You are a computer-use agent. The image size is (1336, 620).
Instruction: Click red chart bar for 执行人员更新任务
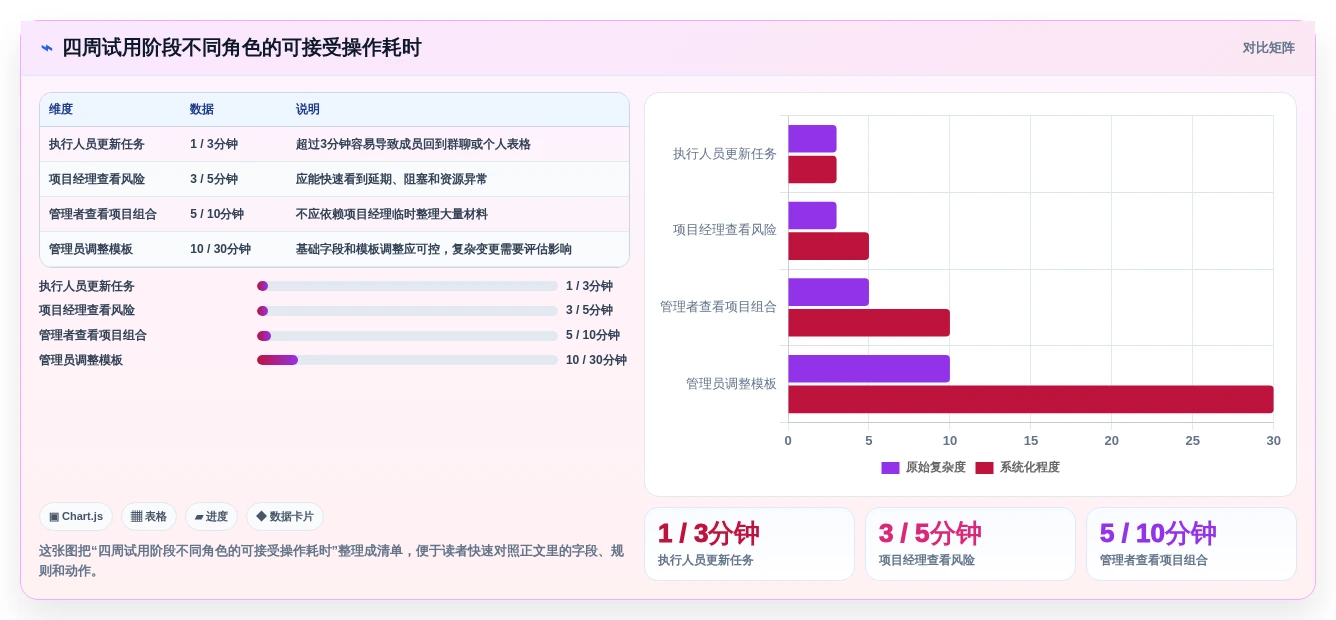tap(812, 170)
